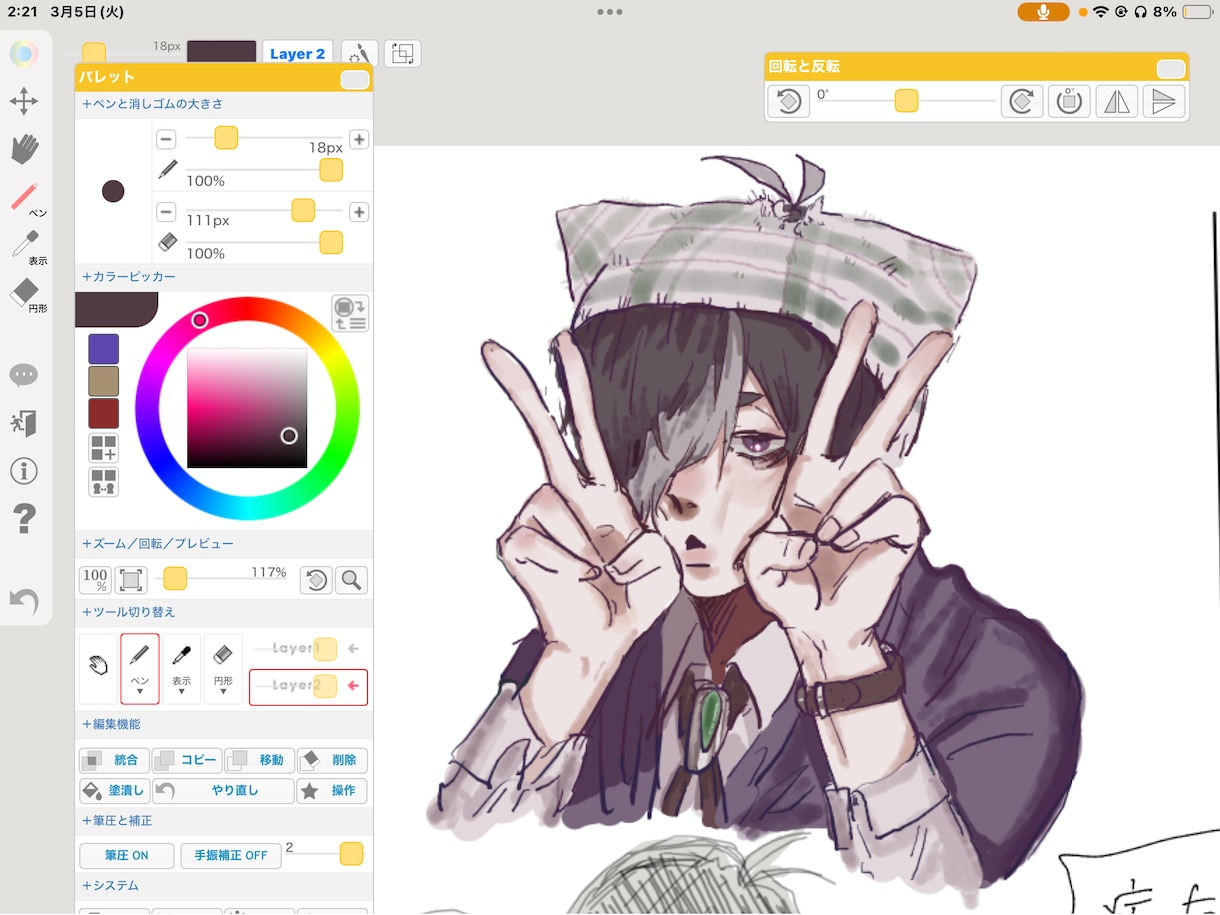The image size is (1220, 915).
Task: Click the color swap icon beside the color wheel
Action: [351, 313]
